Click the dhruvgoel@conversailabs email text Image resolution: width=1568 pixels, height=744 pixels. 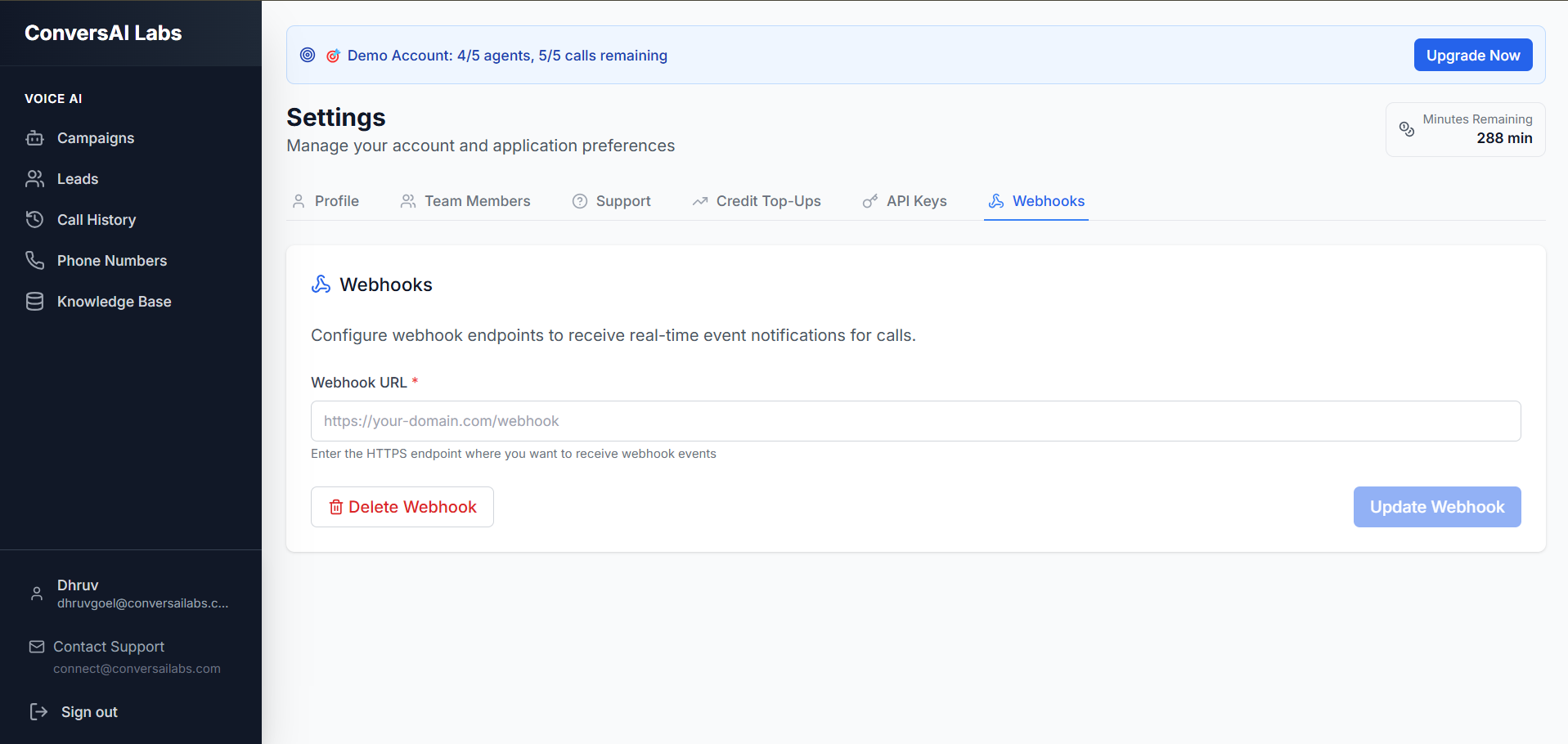tap(142, 603)
